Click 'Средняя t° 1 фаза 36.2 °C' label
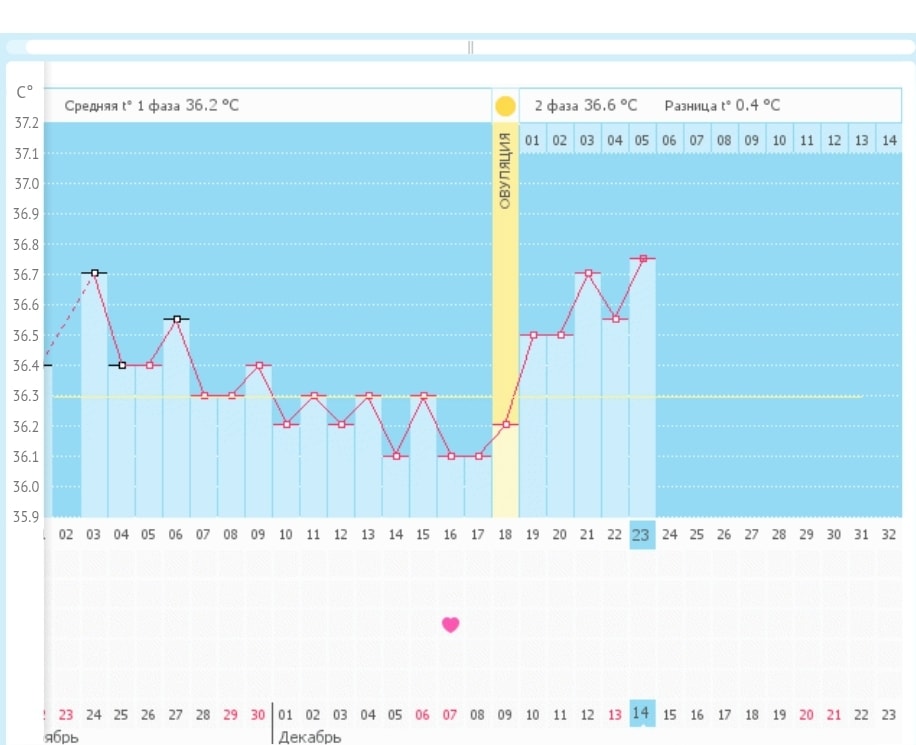 coord(151,106)
